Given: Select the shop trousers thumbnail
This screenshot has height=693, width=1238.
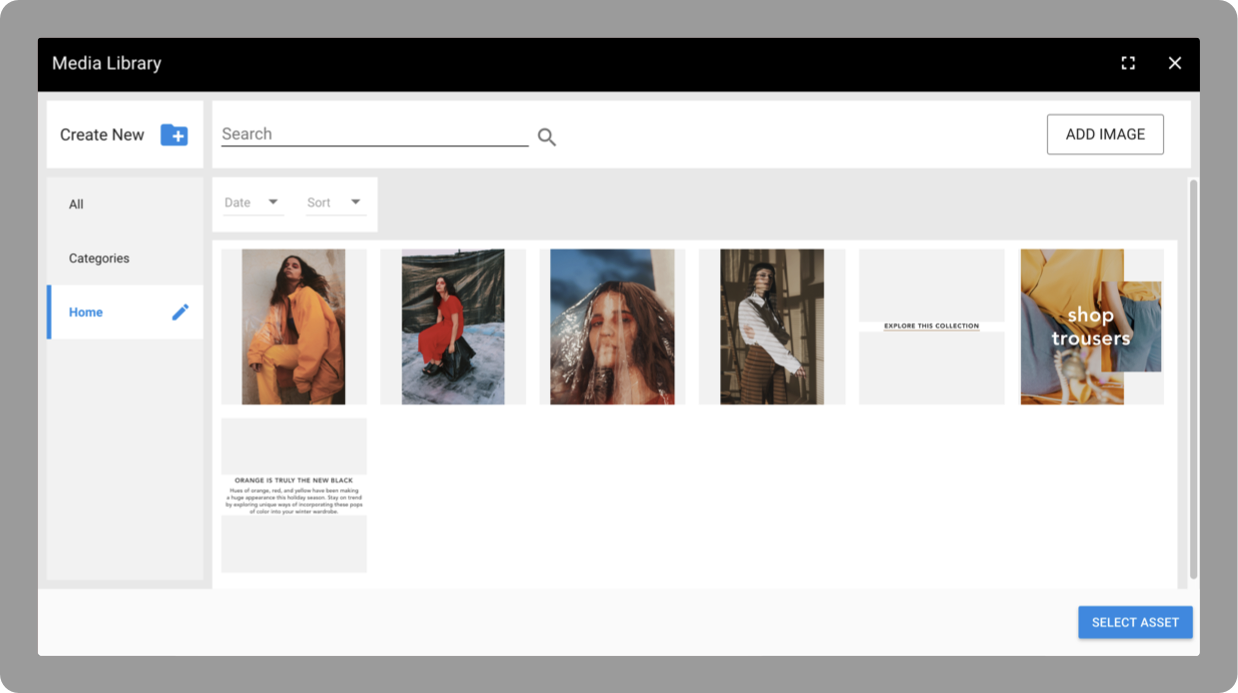Looking at the screenshot, I should [1091, 327].
